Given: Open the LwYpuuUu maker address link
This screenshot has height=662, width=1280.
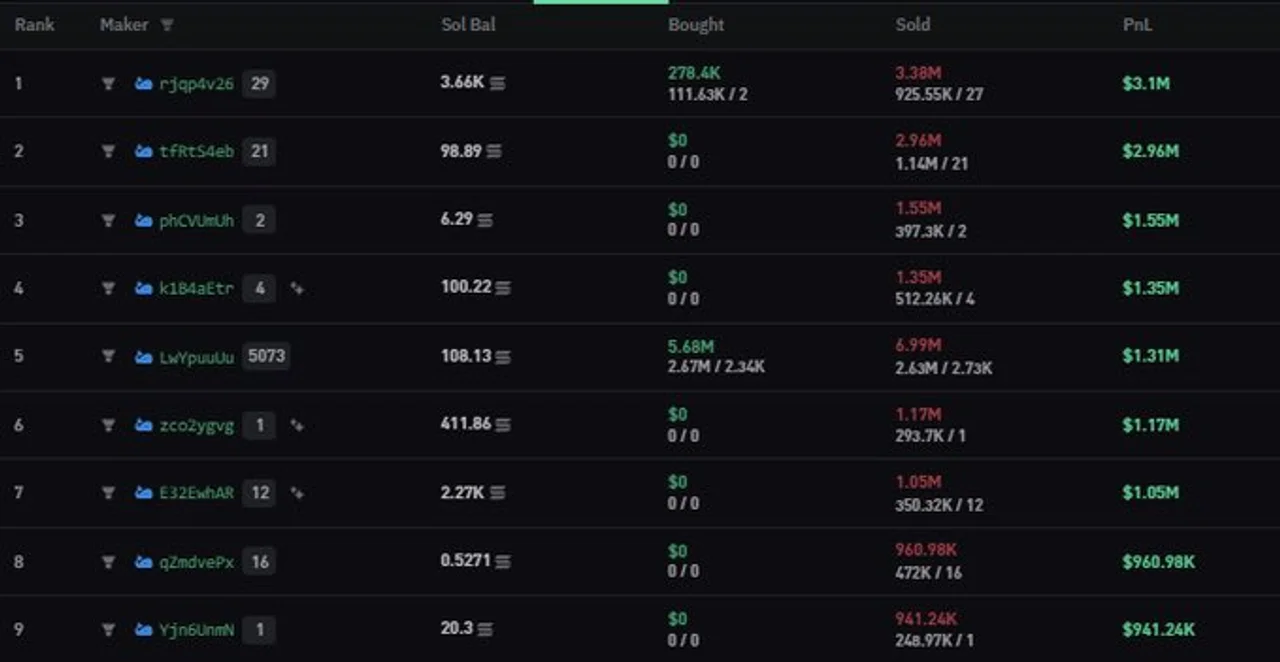Looking at the screenshot, I should [x=196, y=357].
